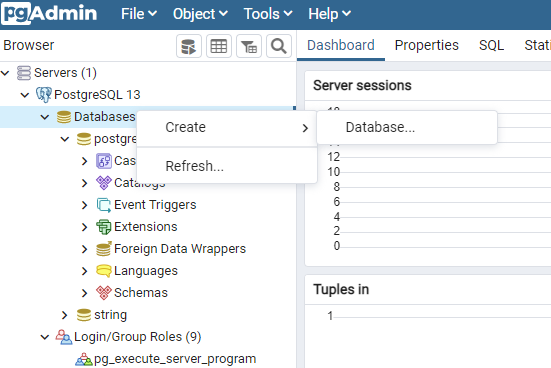Screen dimensions: 551x368
Task: Collapse the Login/Group Roles node
Action: click(45, 337)
